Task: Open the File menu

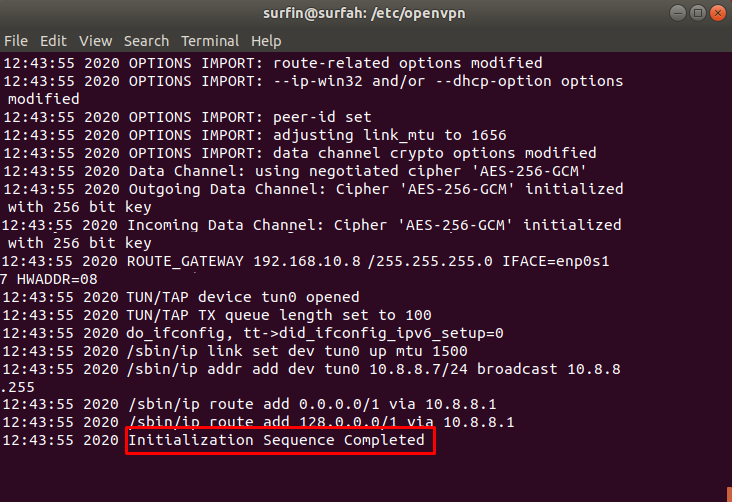Action: click(x=16, y=41)
